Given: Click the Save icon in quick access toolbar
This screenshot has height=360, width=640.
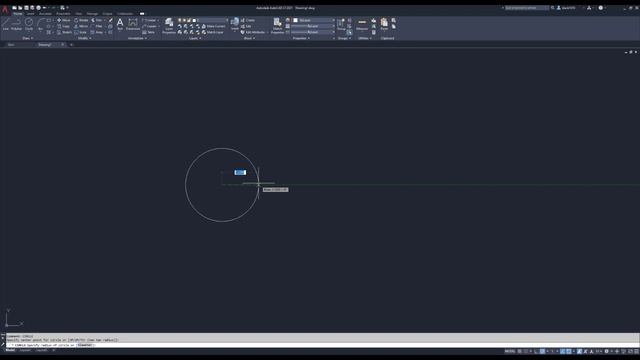Looking at the screenshot, I should tap(26, 8).
